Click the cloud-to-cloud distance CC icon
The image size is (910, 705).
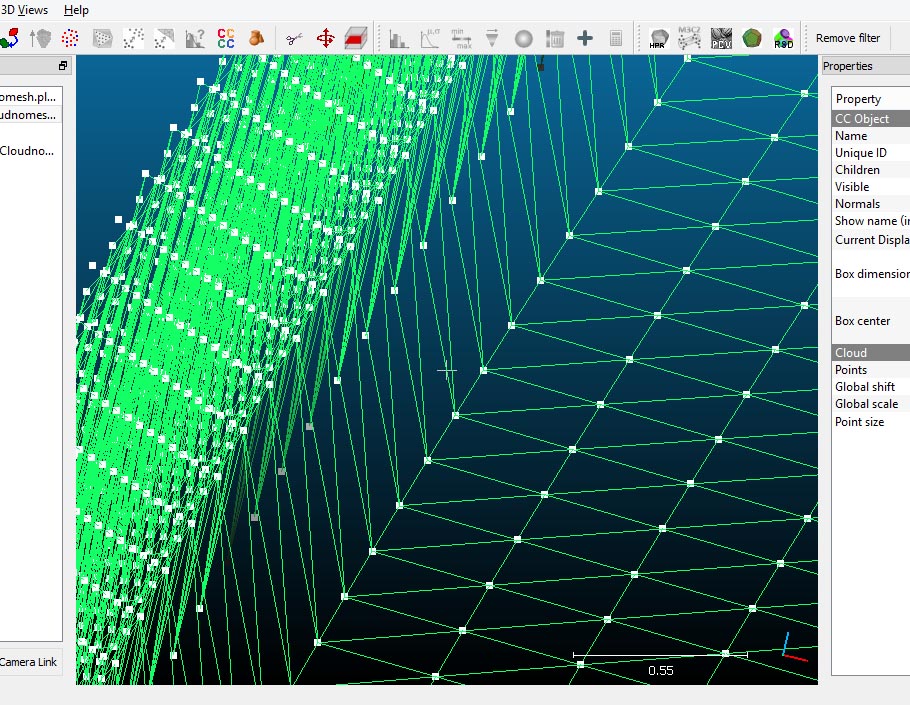click(x=225, y=38)
